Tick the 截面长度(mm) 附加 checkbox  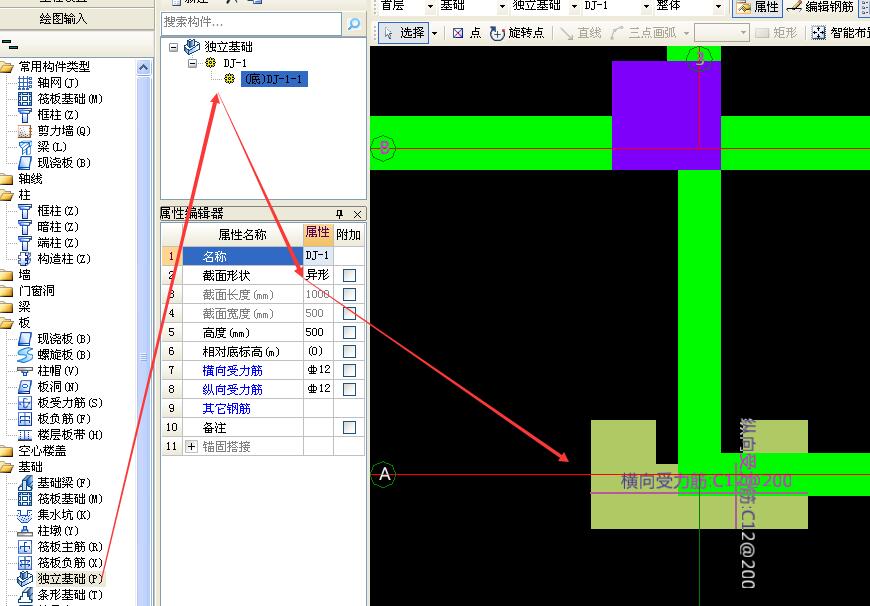349,294
